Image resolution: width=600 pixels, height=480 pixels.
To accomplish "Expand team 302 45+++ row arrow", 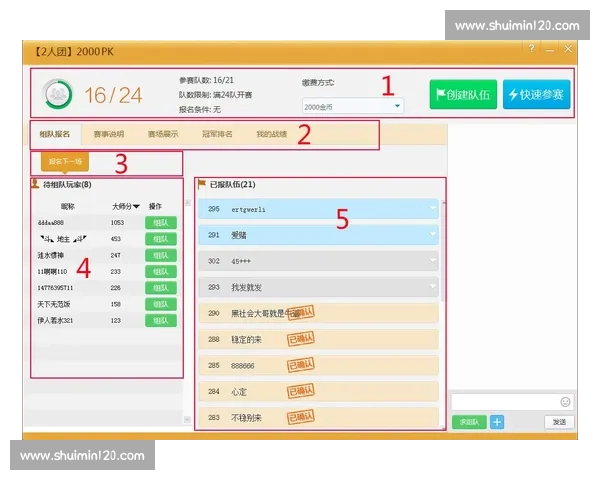I will 432,261.
